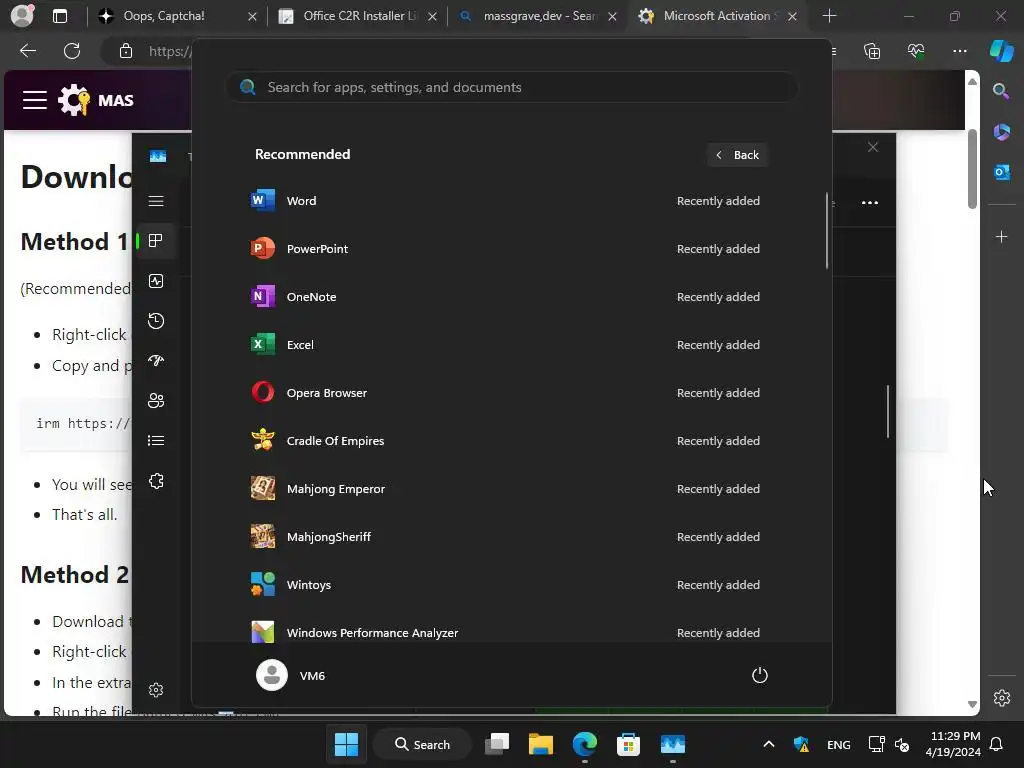This screenshot has width=1024, height=768.
Task: Open Opera Browser icon
Action: pos(263,392)
